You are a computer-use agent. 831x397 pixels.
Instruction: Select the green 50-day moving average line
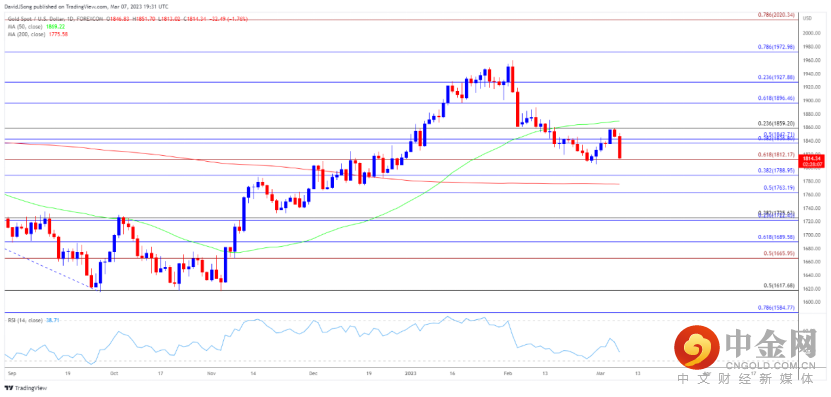pyautogui.click(x=371, y=219)
